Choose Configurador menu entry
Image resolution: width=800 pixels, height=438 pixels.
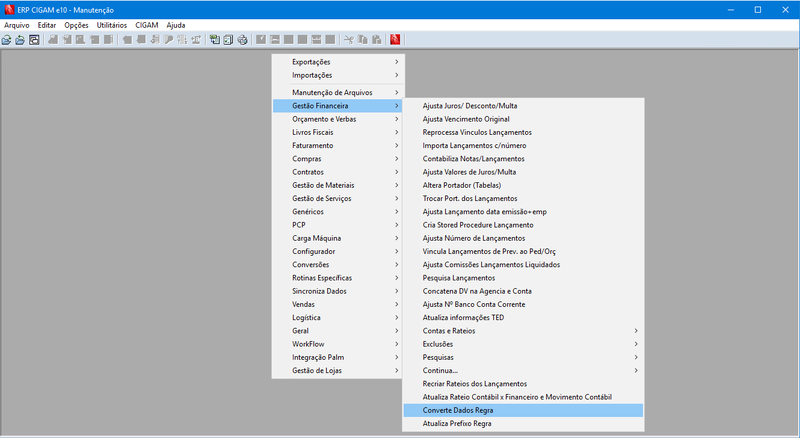click(337, 252)
